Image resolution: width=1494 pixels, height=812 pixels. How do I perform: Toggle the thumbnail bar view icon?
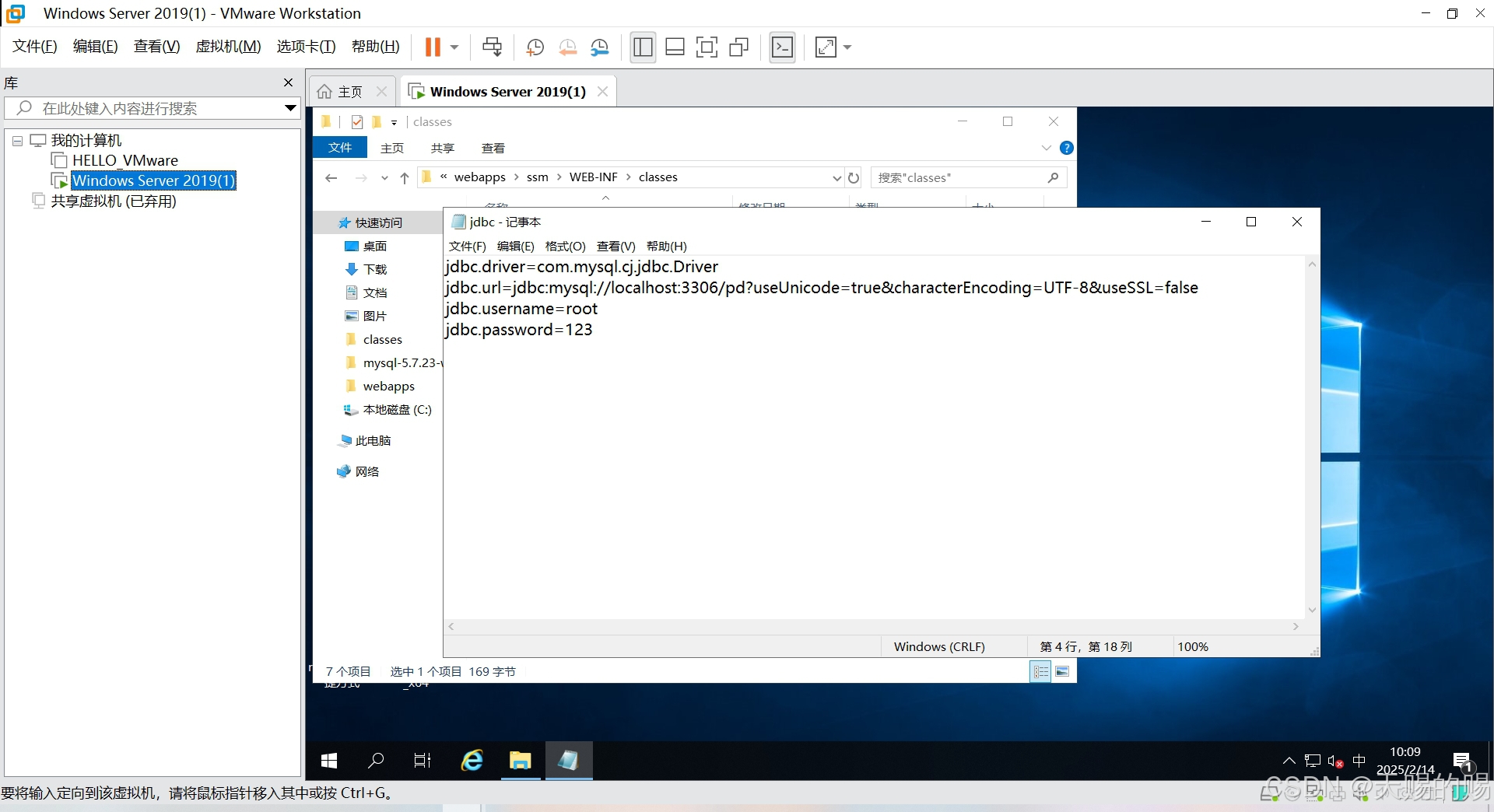click(x=675, y=47)
